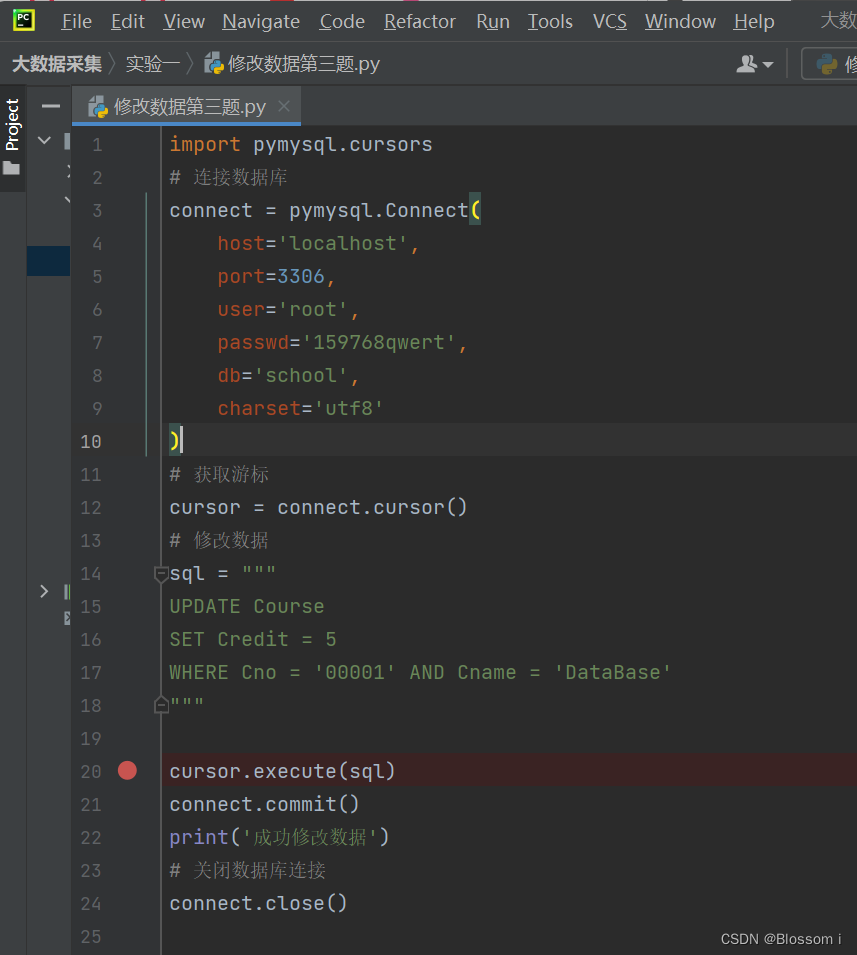Click the '# 修改数据' comment
Viewport: 857px width, 955px height.
pos(219,540)
